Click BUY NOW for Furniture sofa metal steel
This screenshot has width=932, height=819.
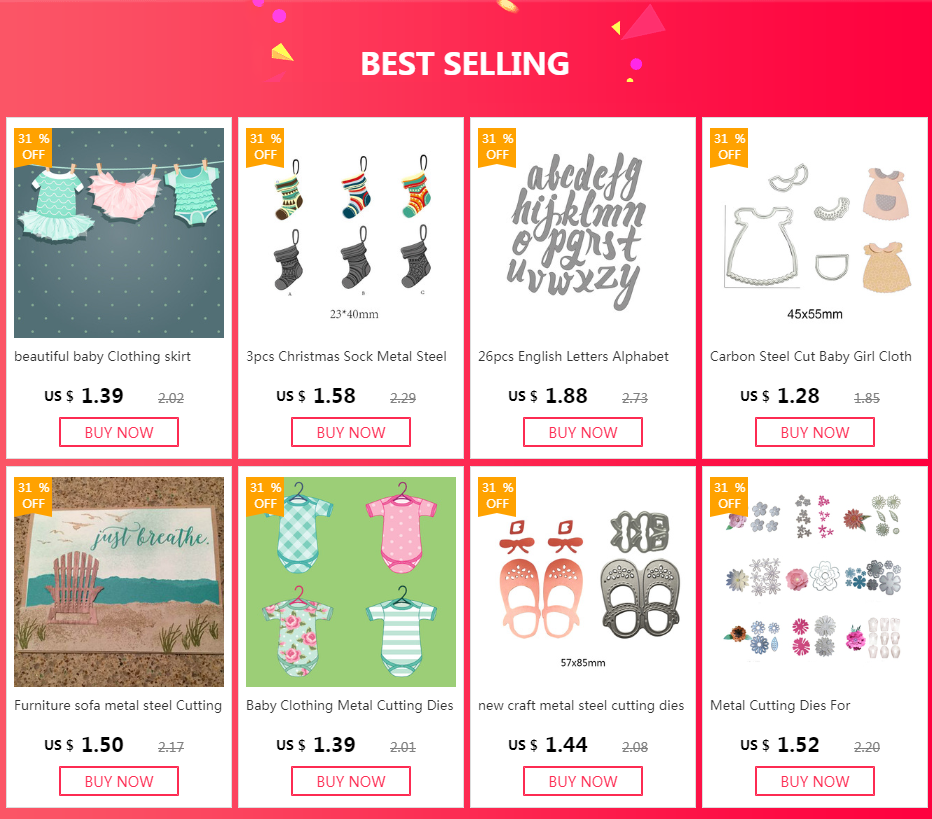119,781
